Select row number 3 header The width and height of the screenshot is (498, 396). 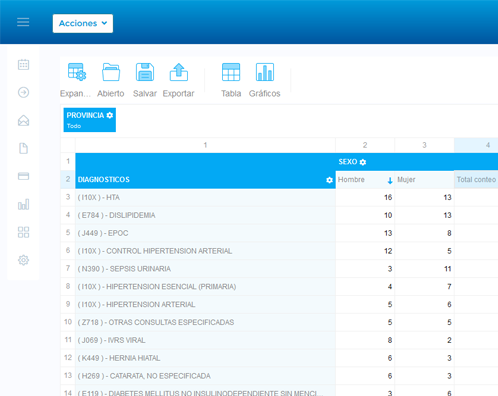(x=68, y=197)
